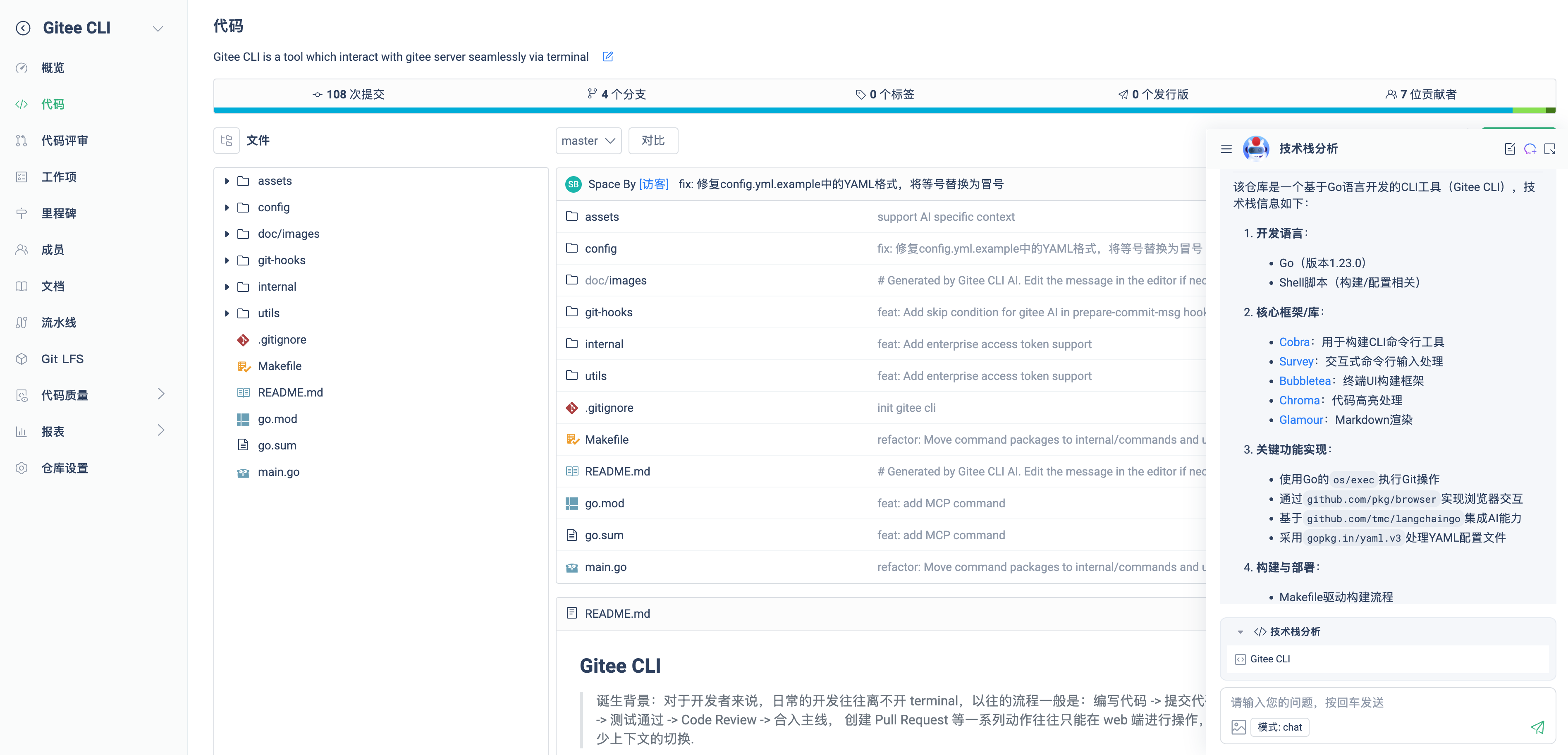View the 0 个发行版 releases
This screenshot has height=755, width=1568.
point(1153,94)
